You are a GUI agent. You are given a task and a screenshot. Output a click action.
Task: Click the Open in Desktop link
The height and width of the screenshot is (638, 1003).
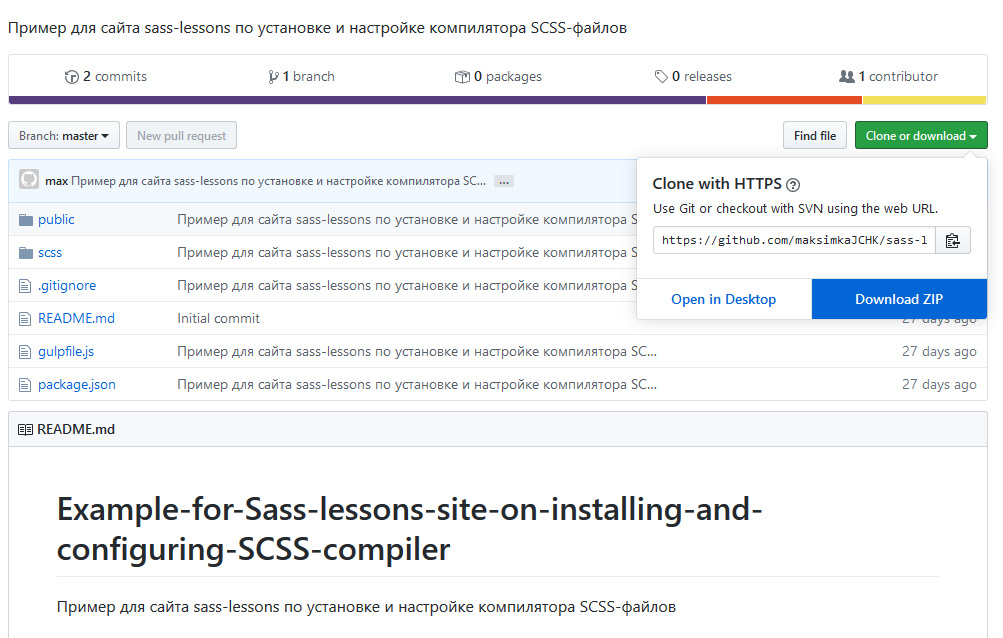723,299
